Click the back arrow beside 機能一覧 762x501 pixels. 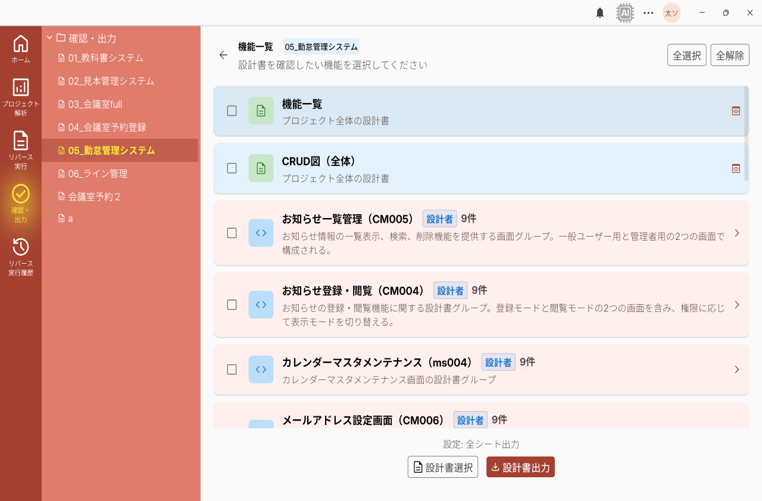click(x=223, y=55)
